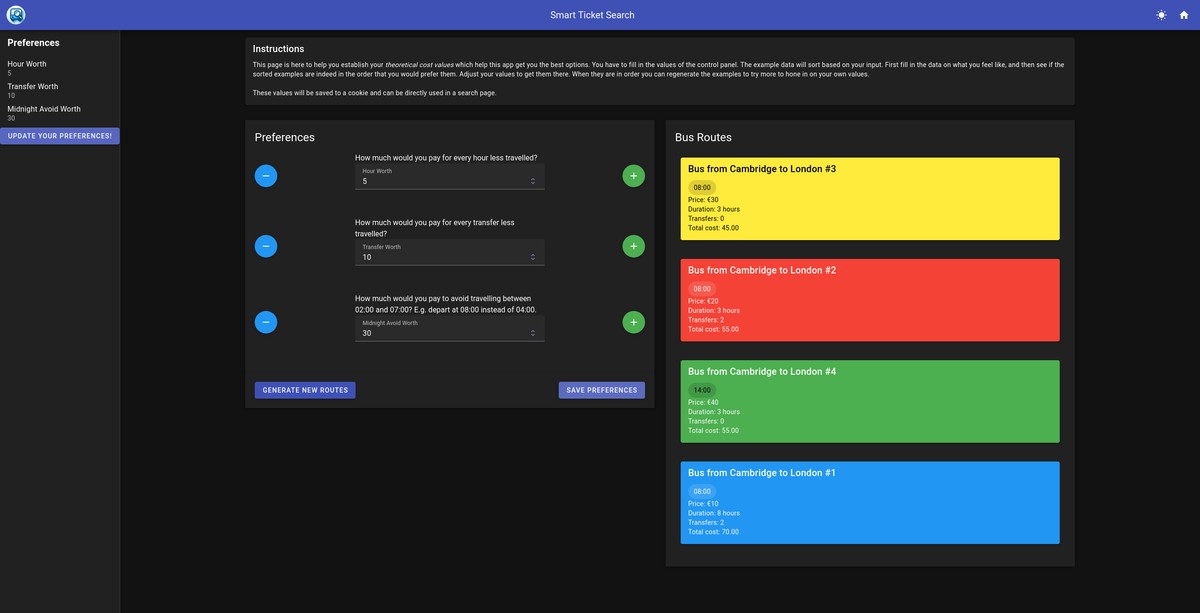Decrease Midnight Avoid Worth with the minus button
Viewport: 1200px width, 613px height.
point(265,322)
